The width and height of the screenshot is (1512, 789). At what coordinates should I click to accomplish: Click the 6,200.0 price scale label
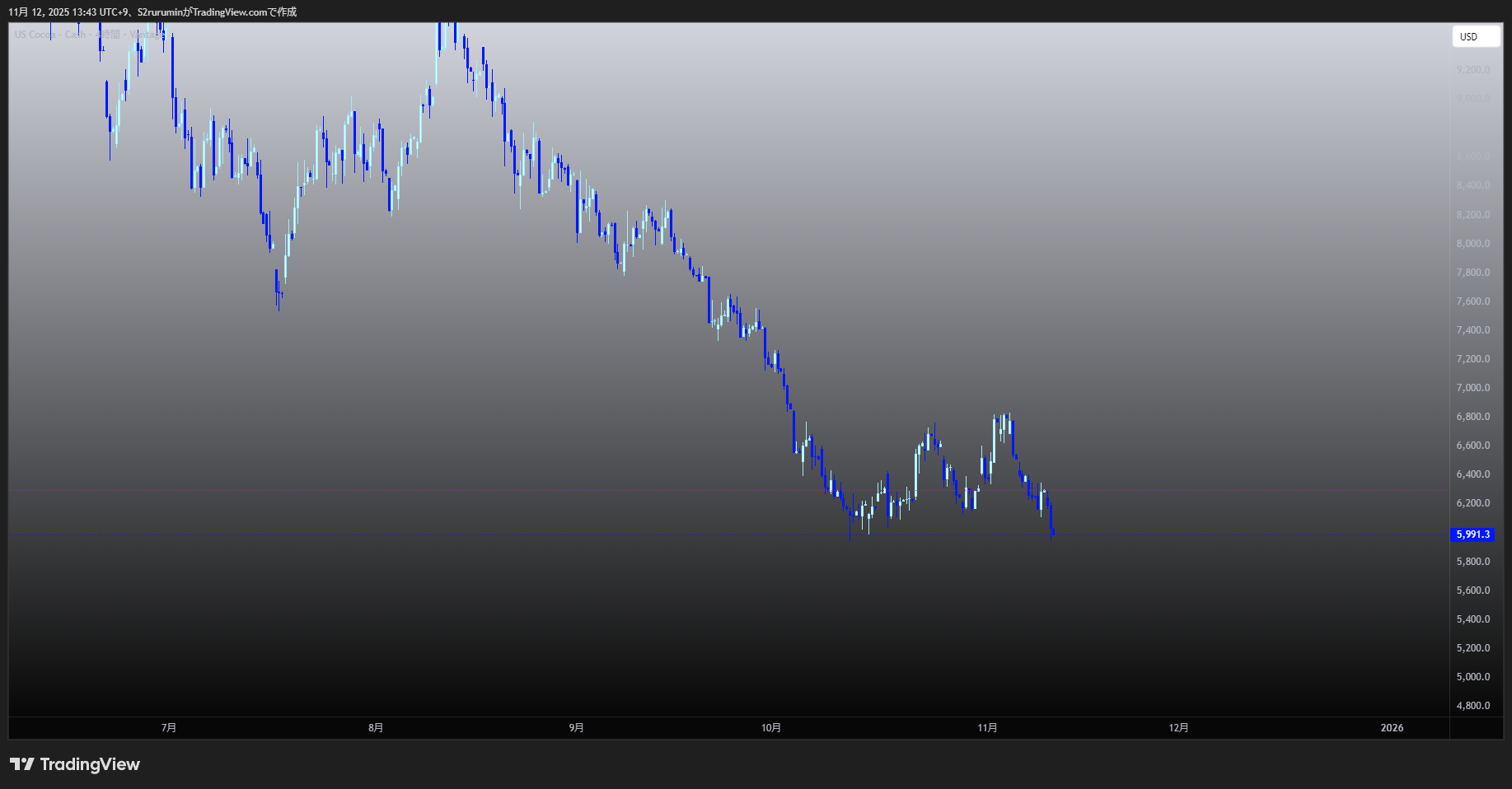pos(1473,503)
